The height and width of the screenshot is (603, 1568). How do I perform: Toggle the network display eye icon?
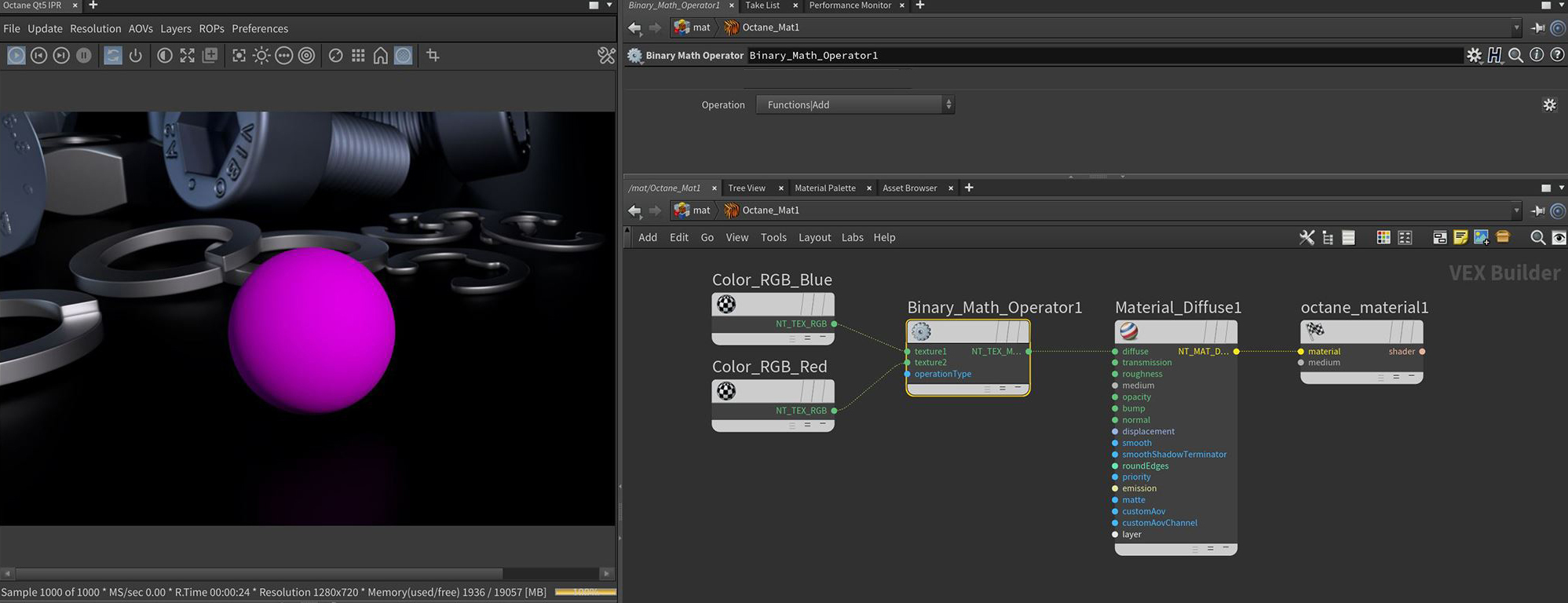point(1559,237)
